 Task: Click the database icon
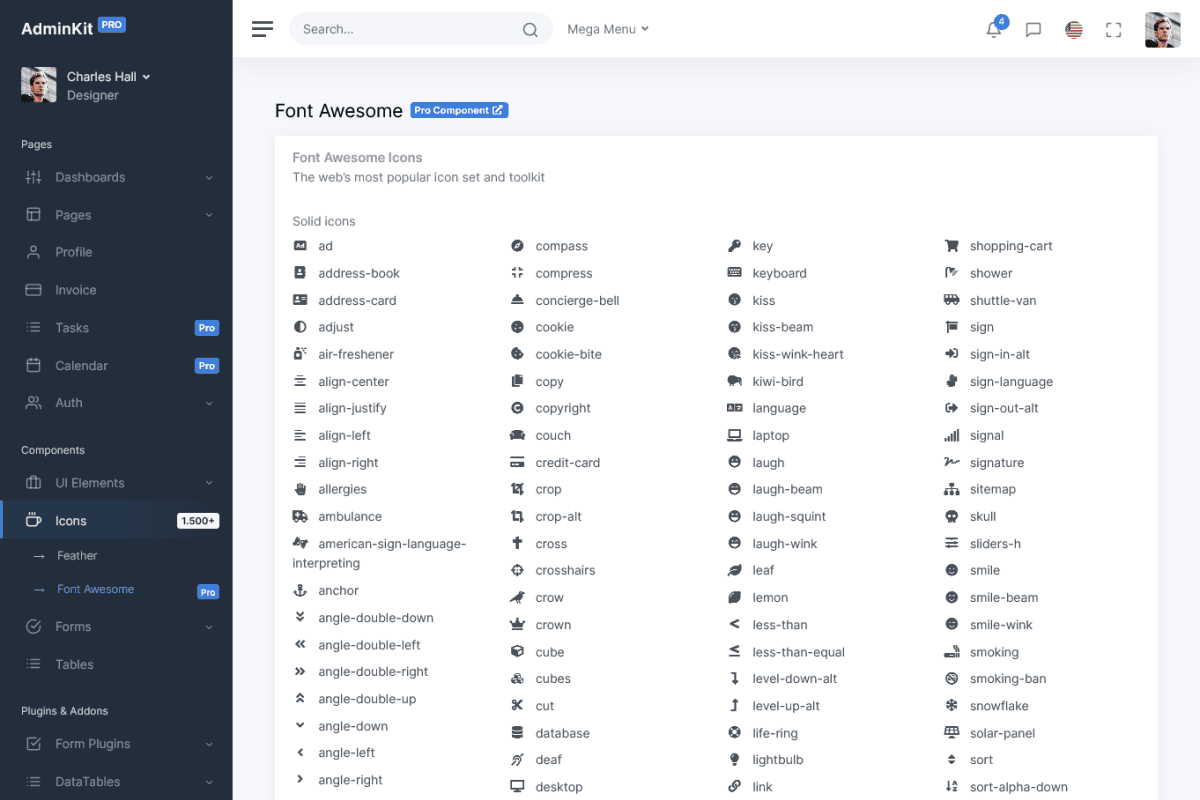pyautogui.click(x=517, y=733)
